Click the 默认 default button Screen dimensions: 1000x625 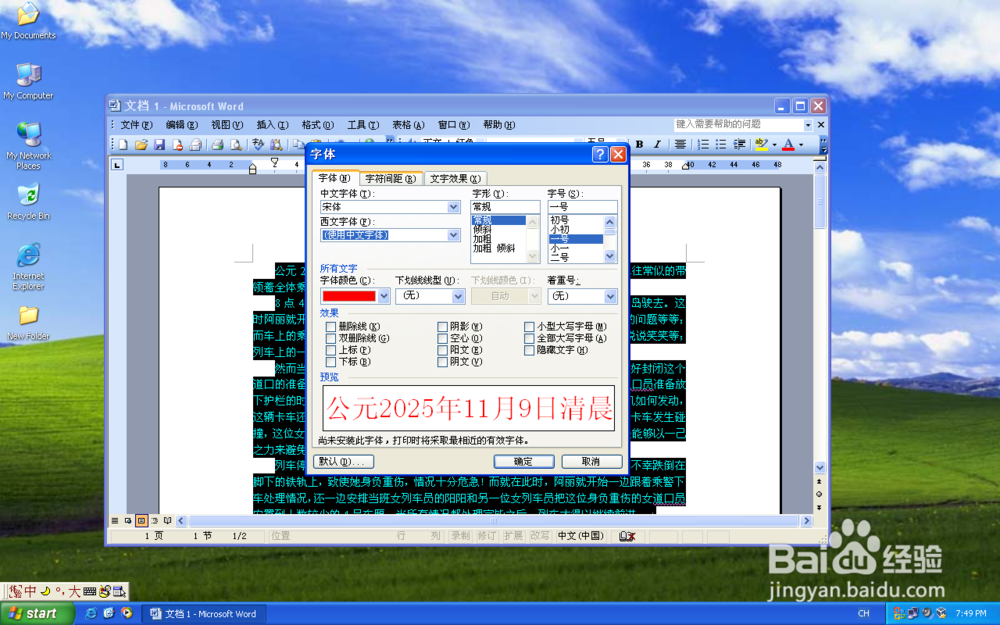[344, 461]
